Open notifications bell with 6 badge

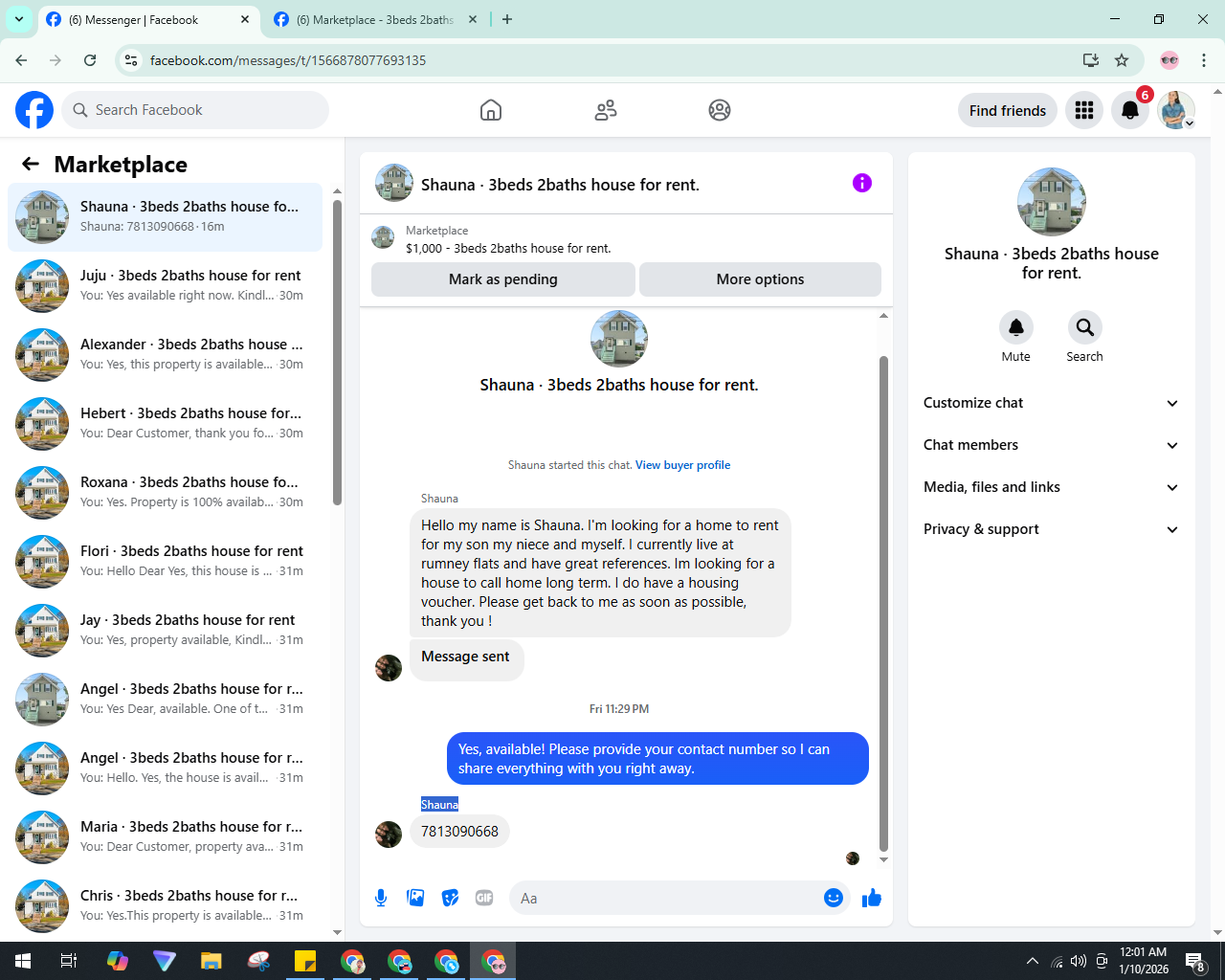[1130, 110]
